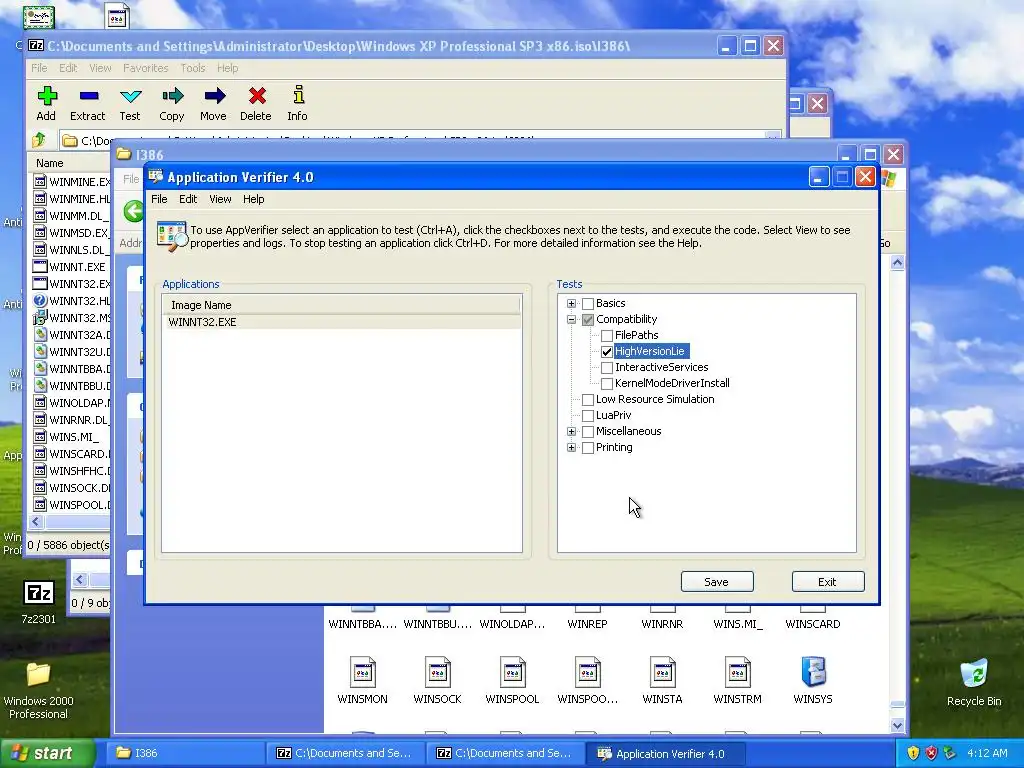Click the I386 window scrollbar up arrow
Image resolution: width=1024 pixels, height=768 pixels.
coord(897,263)
